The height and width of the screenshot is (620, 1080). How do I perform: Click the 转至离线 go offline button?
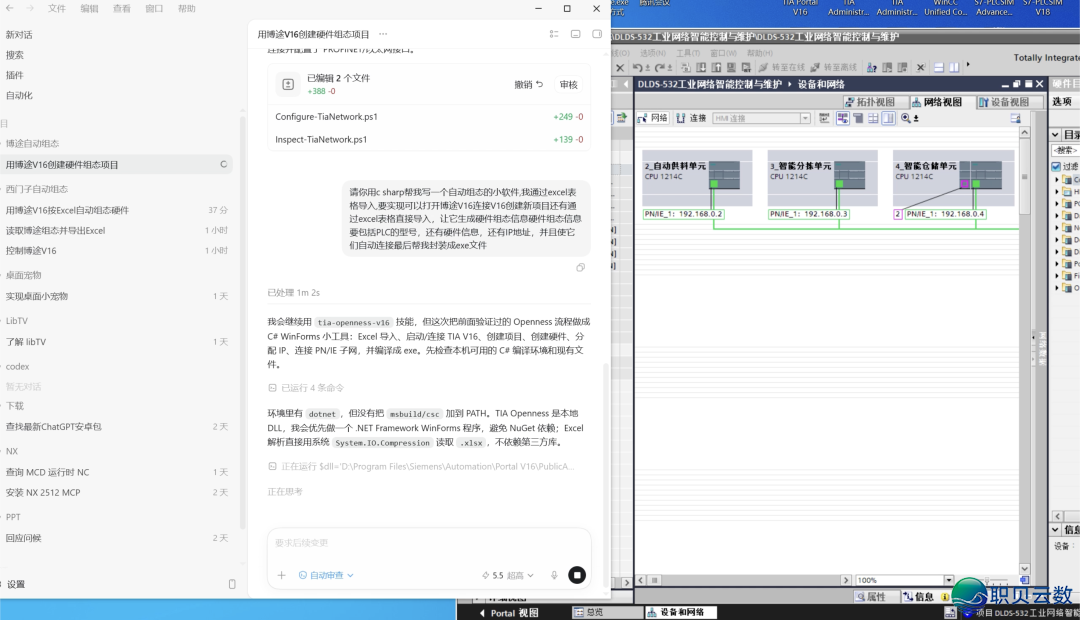[x=834, y=68]
